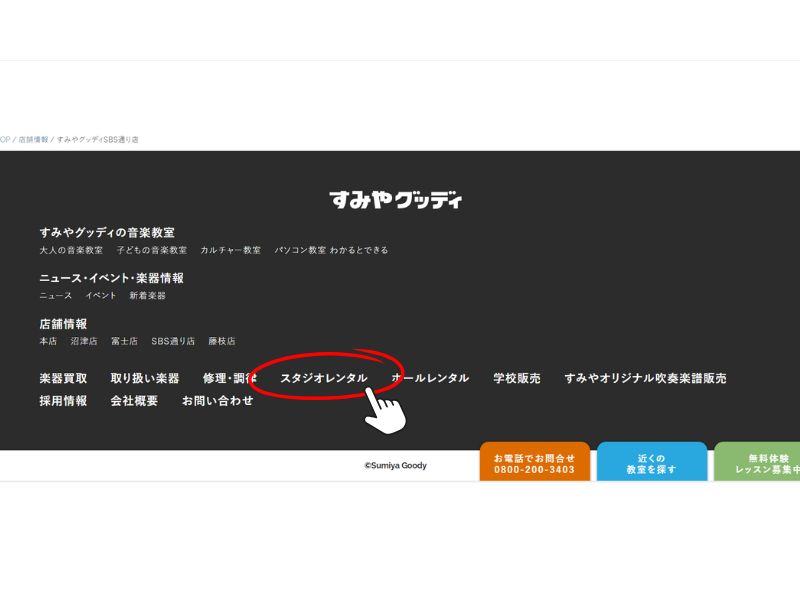
Task: Select the 沼津店 store link
Action: 84,341
